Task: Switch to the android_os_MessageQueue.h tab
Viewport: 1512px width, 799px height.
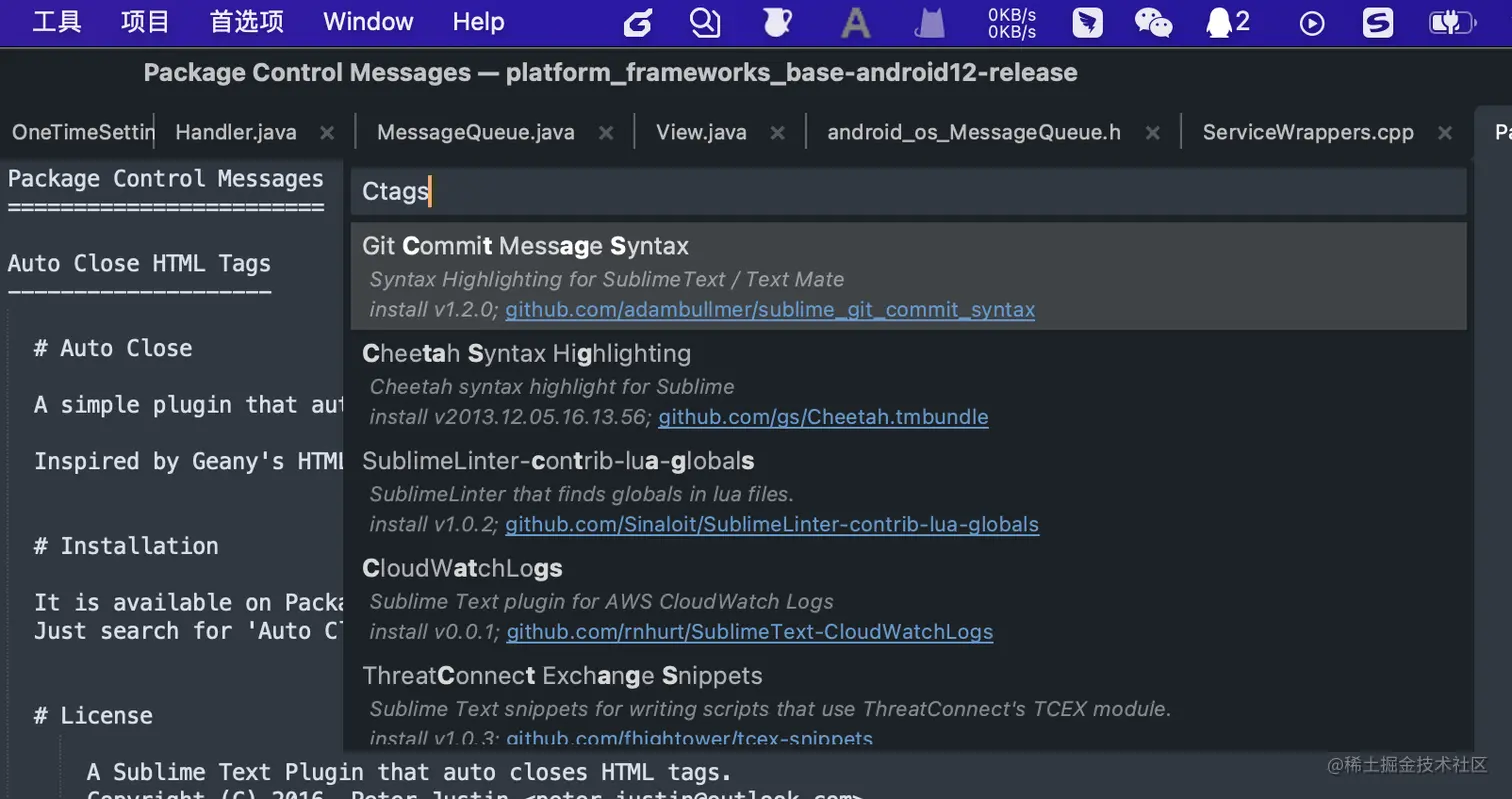Action: (x=974, y=132)
